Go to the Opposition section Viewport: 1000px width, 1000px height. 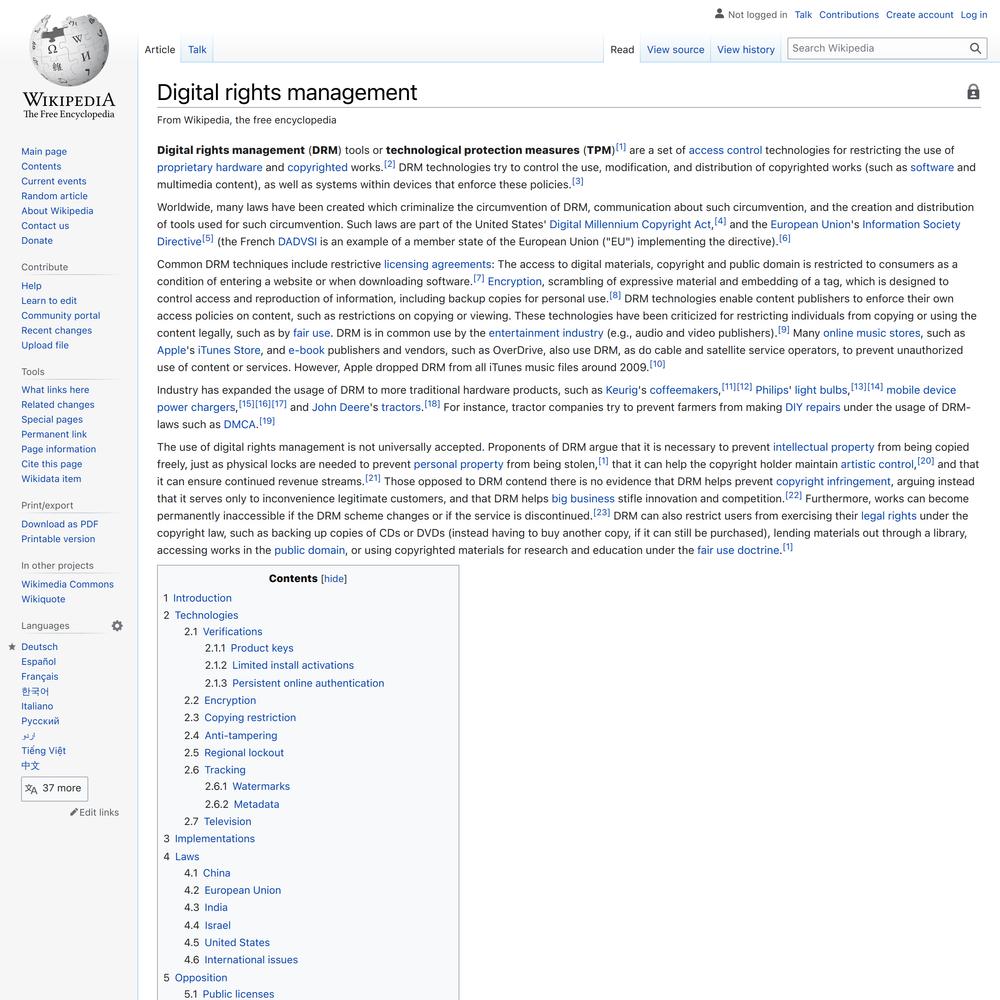(201, 978)
